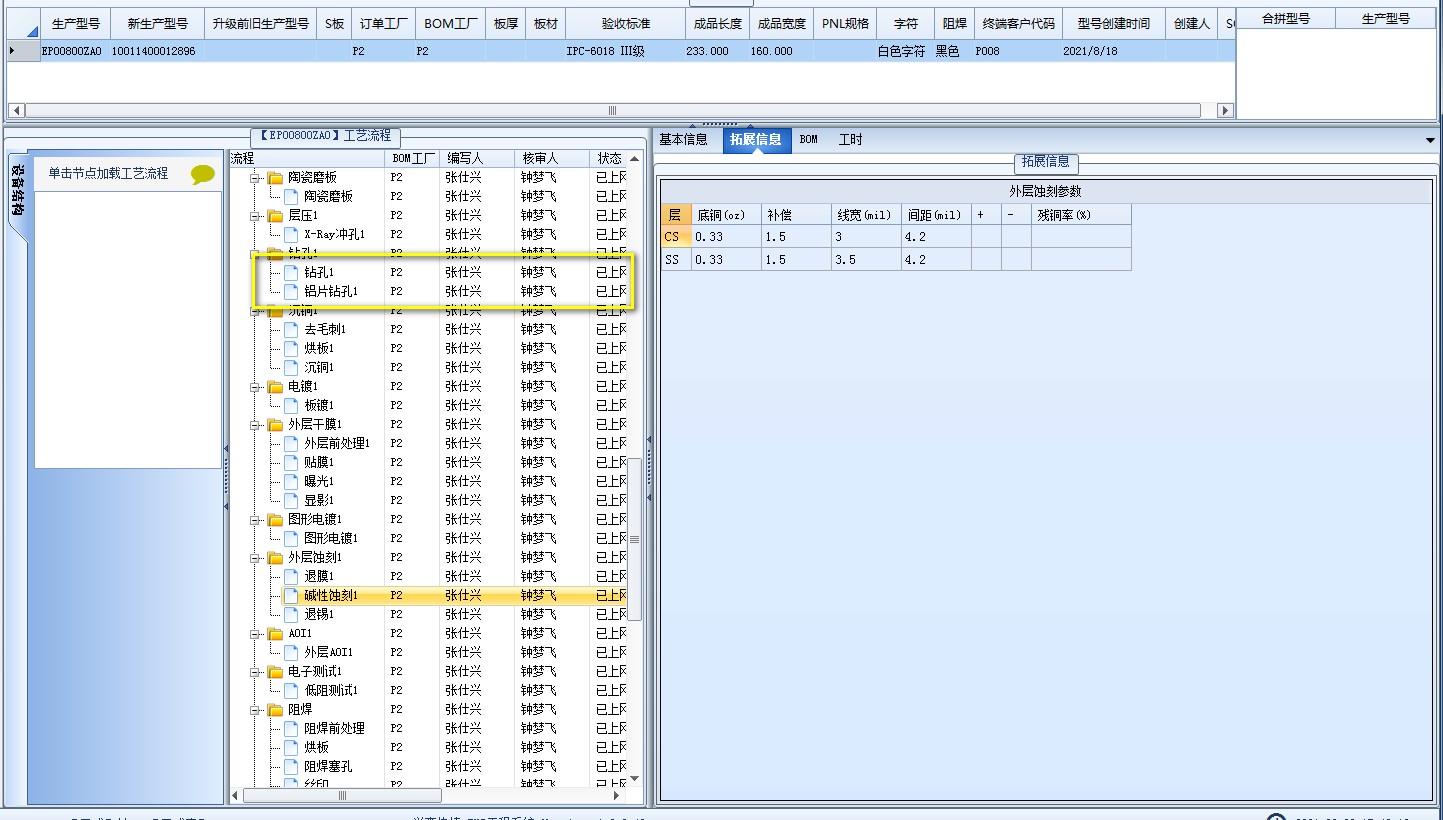Click the document icon of 显影1

tap(291, 500)
